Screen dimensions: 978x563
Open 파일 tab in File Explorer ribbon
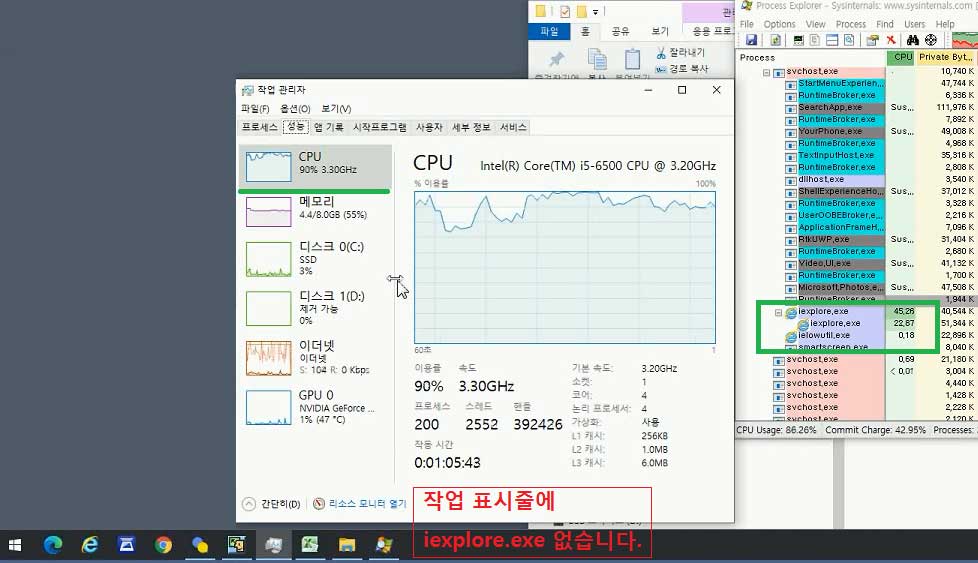[x=550, y=31]
